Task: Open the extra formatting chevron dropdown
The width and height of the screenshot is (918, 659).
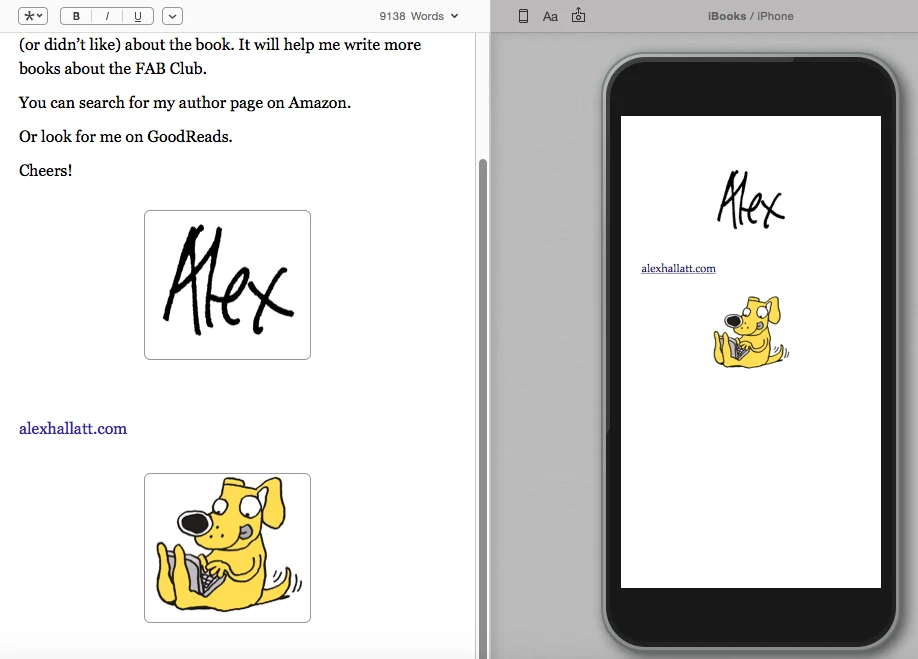Action: tap(171, 15)
